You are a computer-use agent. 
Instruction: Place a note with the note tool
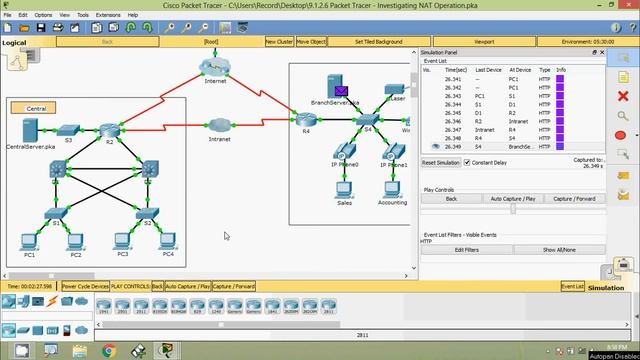coord(623,77)
